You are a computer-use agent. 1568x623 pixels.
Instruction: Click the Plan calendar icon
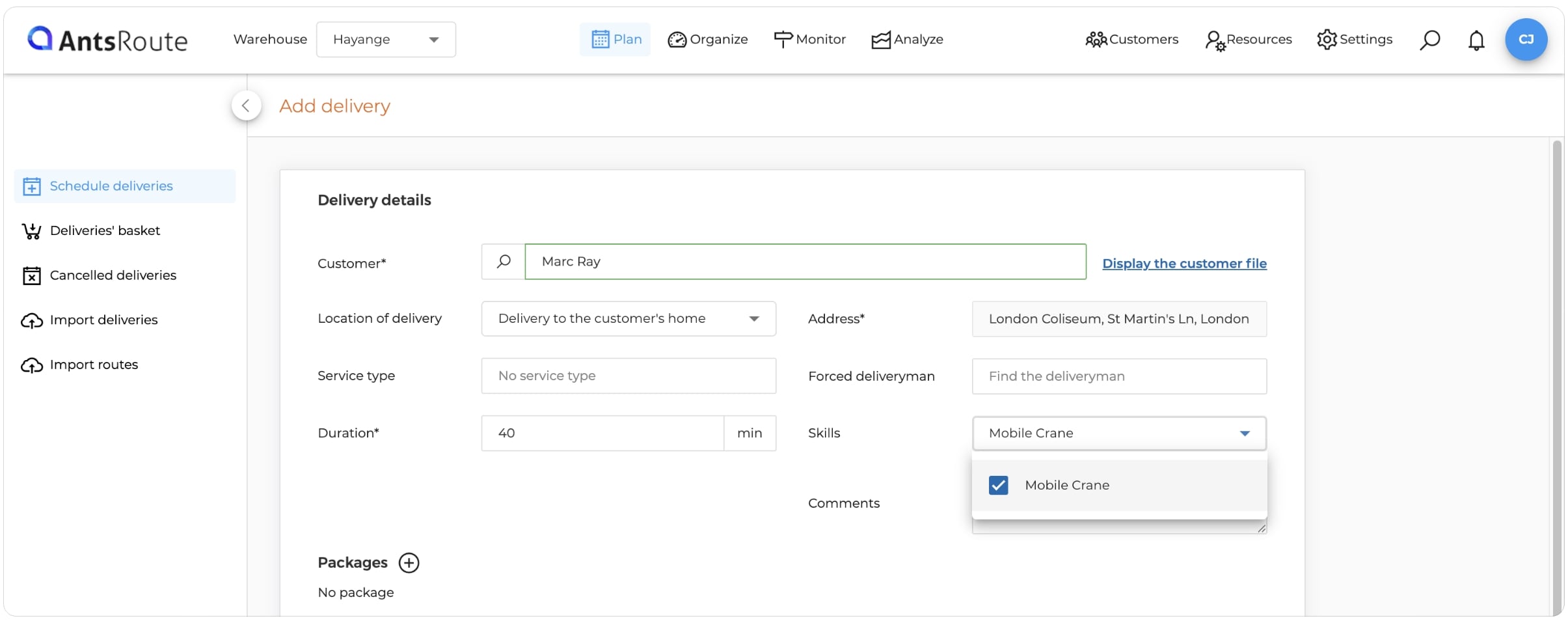[600, 39]
